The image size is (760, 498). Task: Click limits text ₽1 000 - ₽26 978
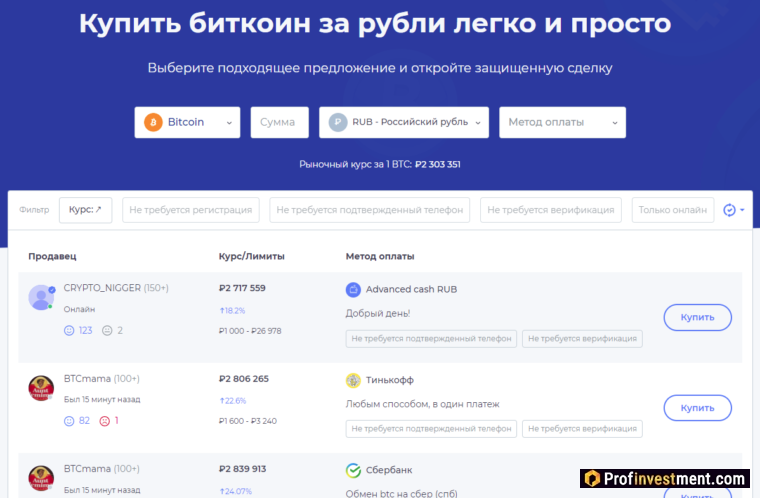pos(250,331)
